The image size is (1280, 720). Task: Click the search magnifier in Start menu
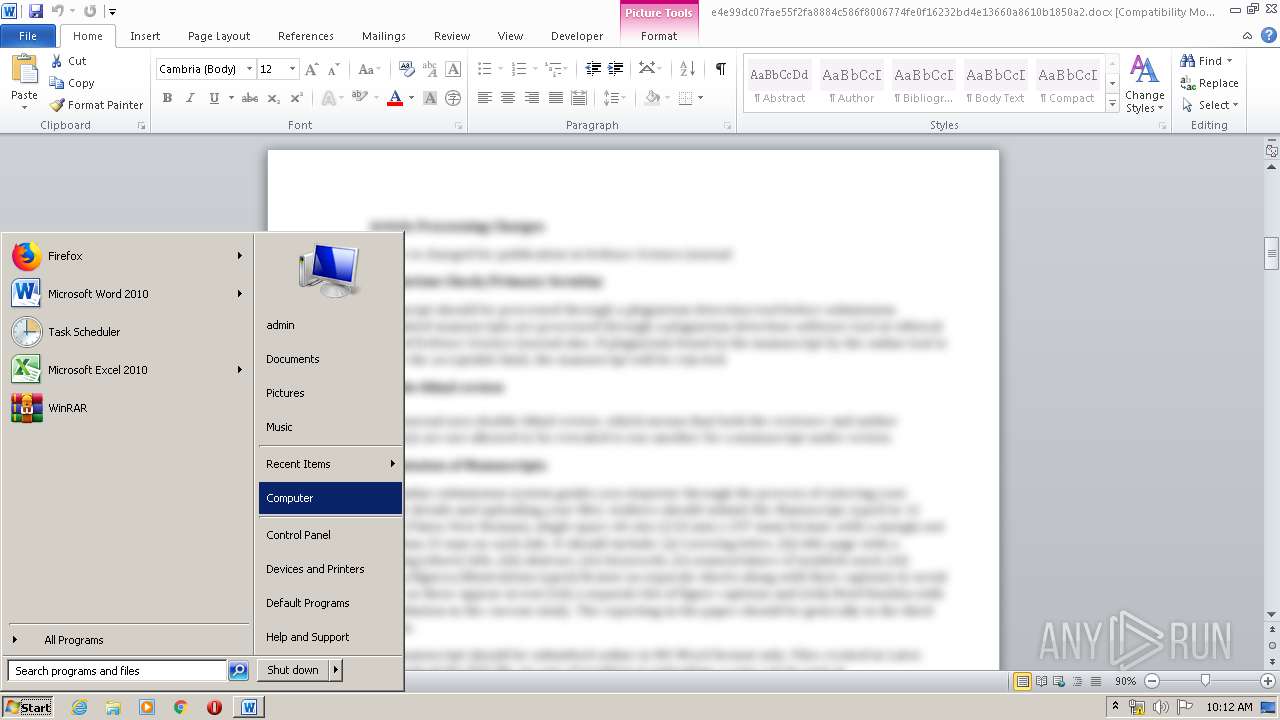coord(238,671)
